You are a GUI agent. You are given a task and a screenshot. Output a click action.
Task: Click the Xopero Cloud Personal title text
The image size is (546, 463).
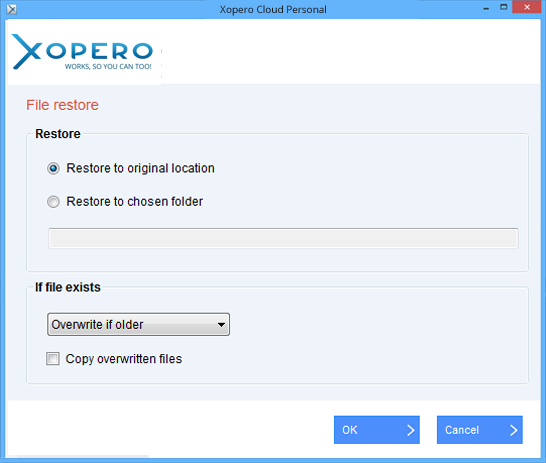pyautogui.click(x=273, y=9)
